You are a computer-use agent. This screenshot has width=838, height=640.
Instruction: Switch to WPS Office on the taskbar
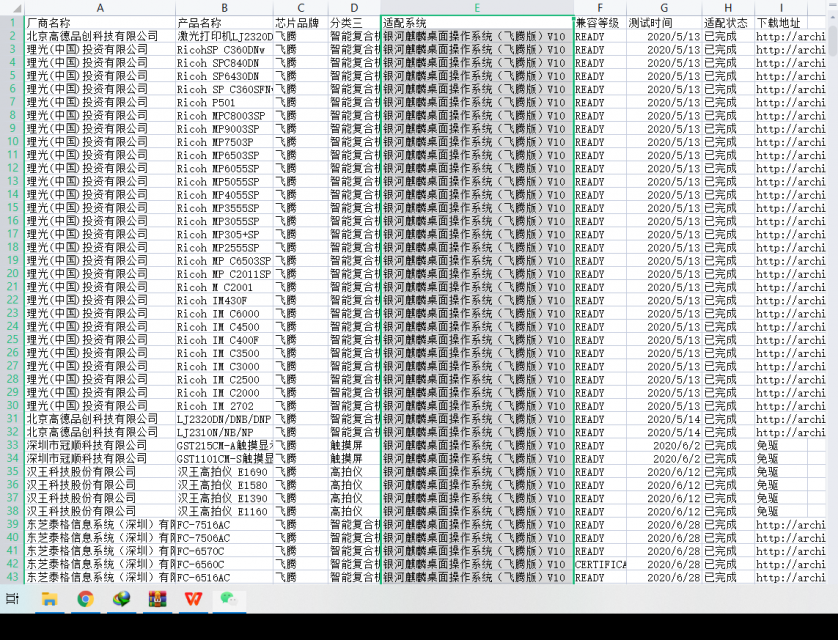coord(193,599)
